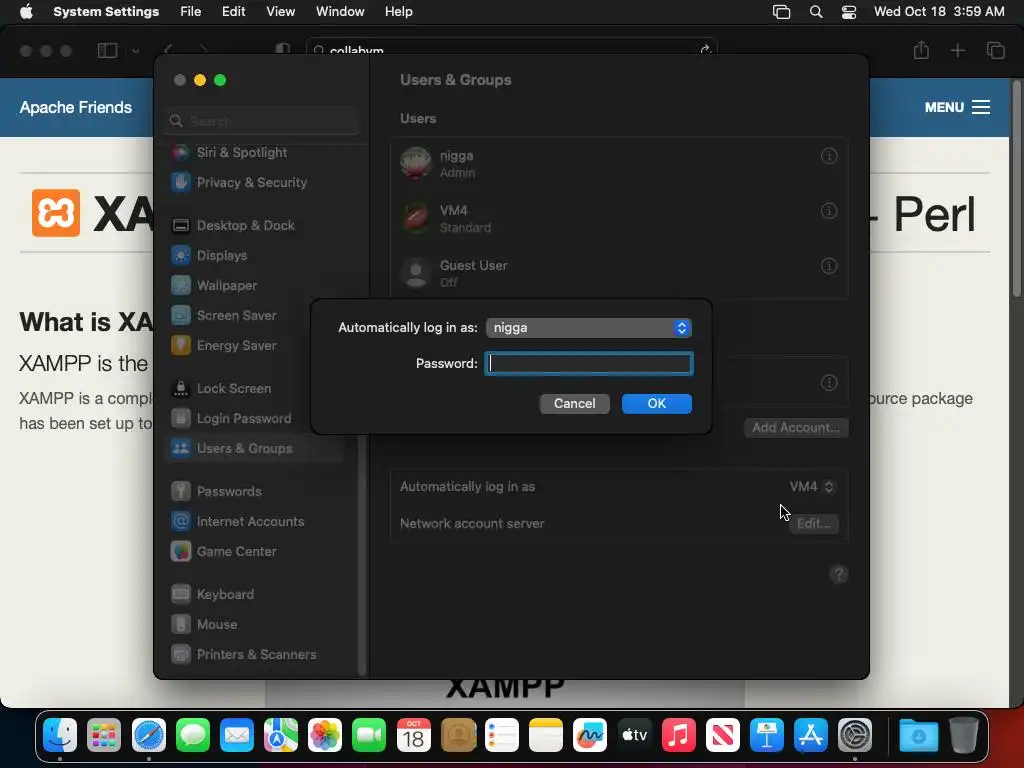Image resolution: width=1024 pixels, height=768 pixels.
Task: Open Maps from the Dock
Action: tap(281, 735)
